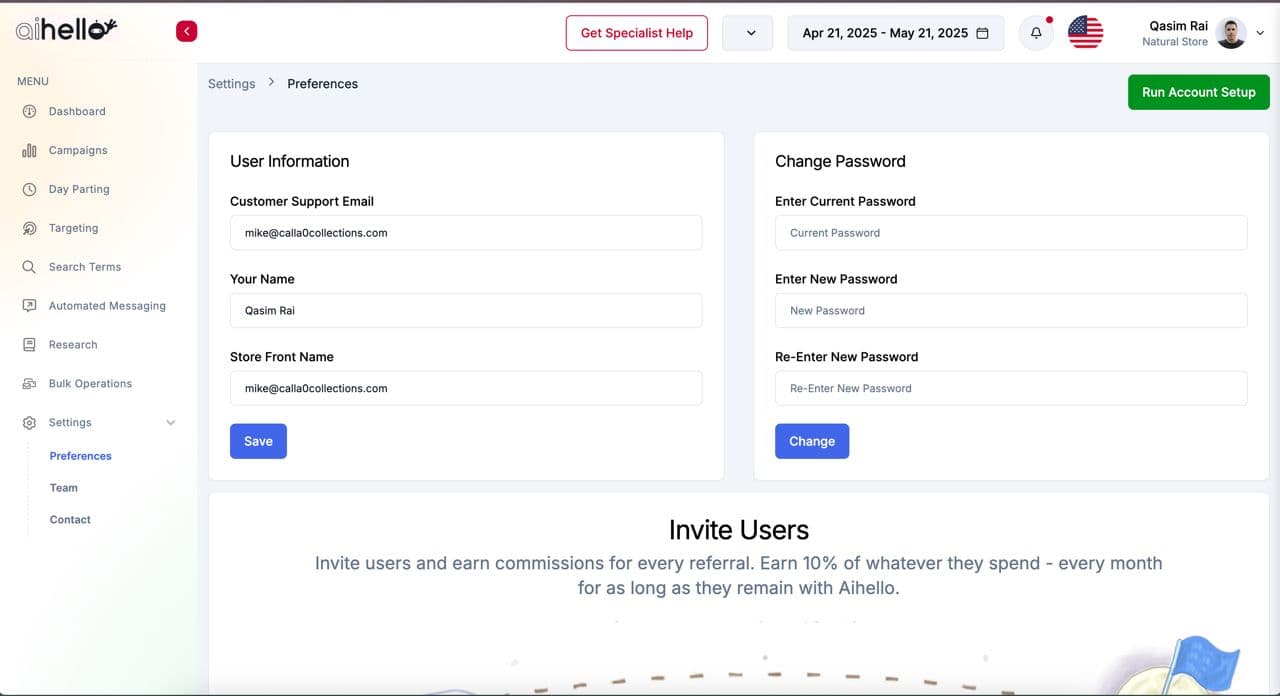Click the Targeting icon in sidebar

click(29, 228)
